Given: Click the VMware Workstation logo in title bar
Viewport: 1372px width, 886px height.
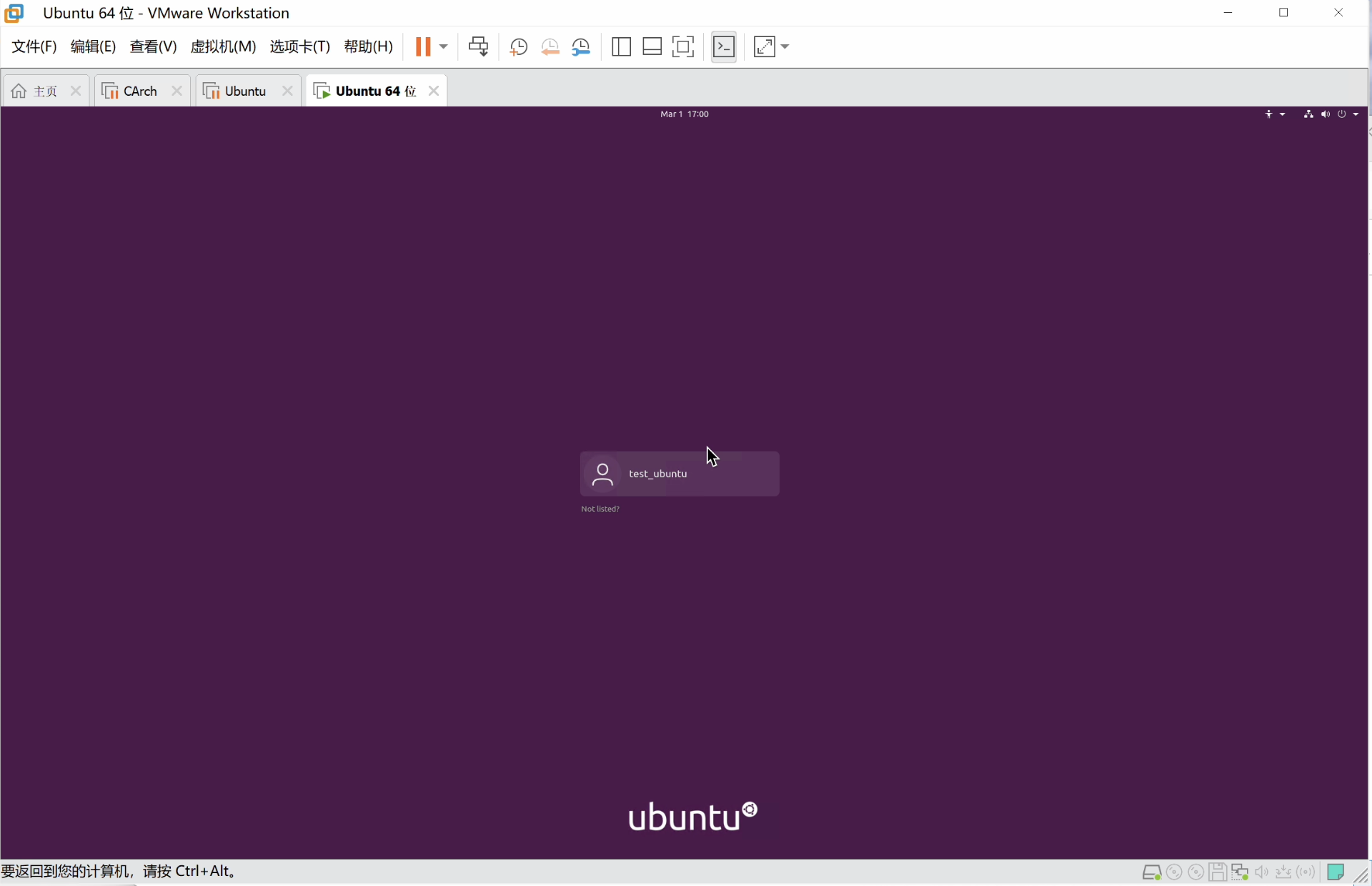Looking at the screenshot, I should pos(14,13).
